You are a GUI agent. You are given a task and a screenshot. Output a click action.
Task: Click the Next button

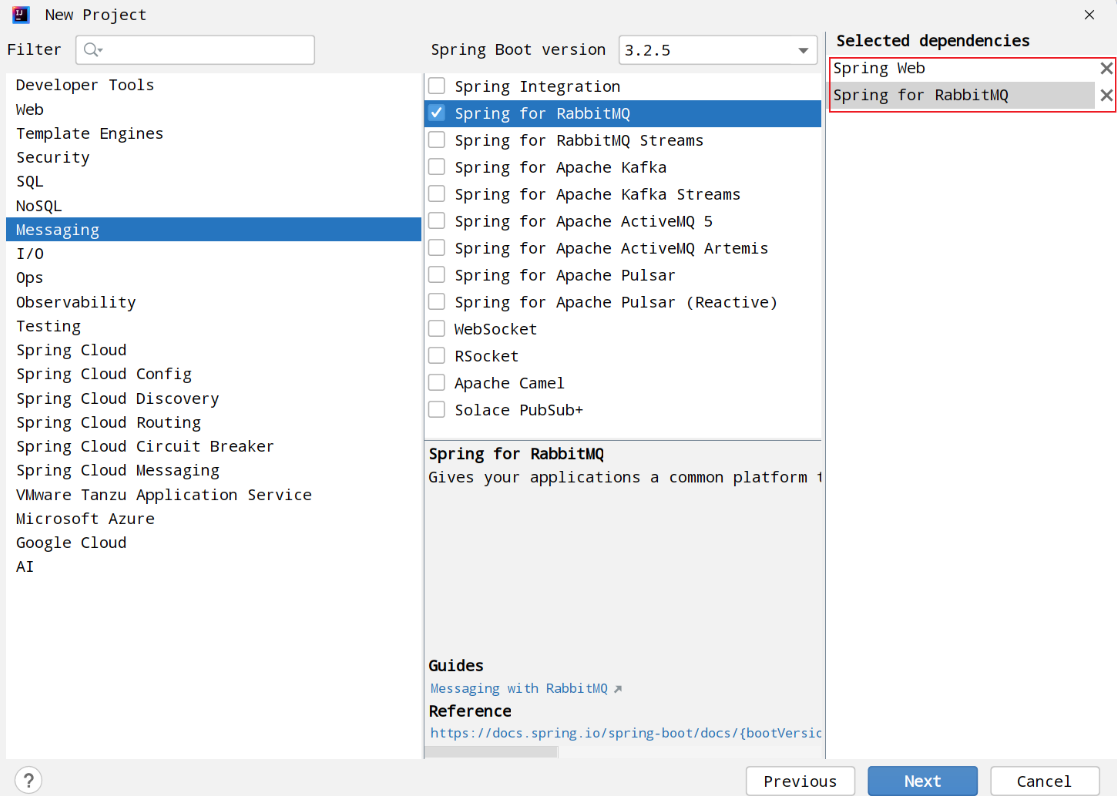click(x=923, y=781)
